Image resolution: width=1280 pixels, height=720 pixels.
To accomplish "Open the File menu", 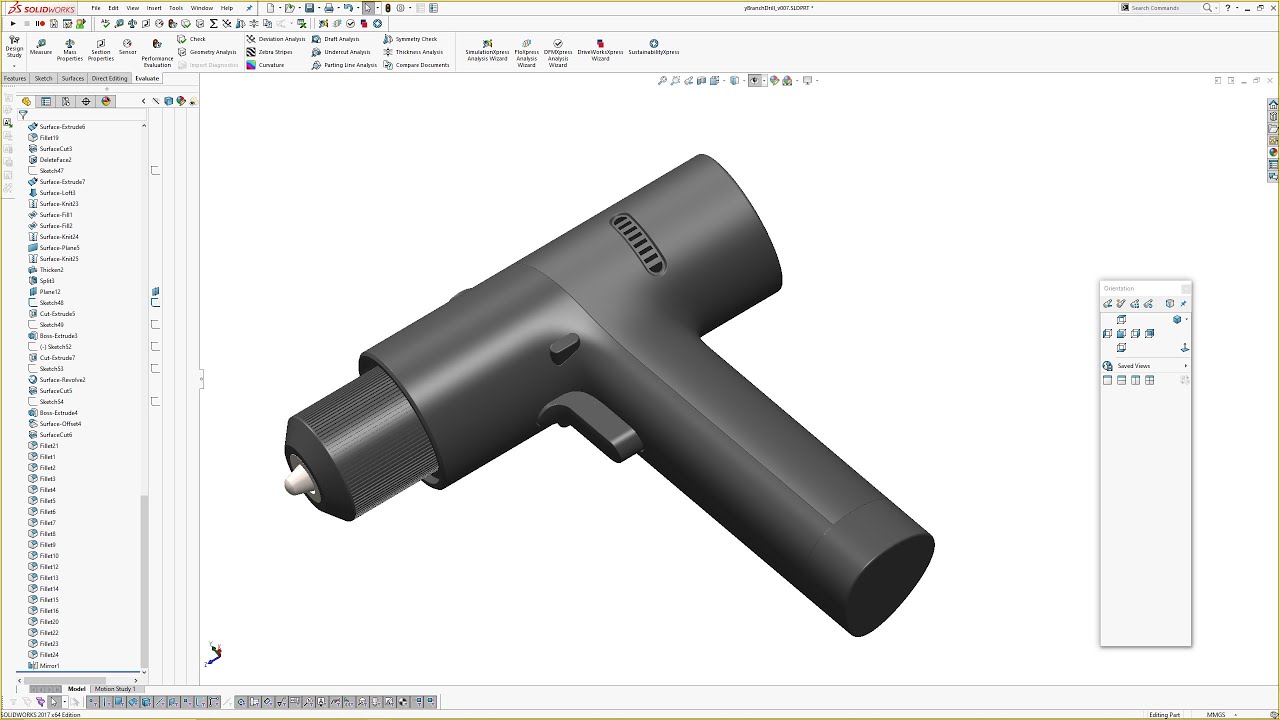I will point(96,8).
